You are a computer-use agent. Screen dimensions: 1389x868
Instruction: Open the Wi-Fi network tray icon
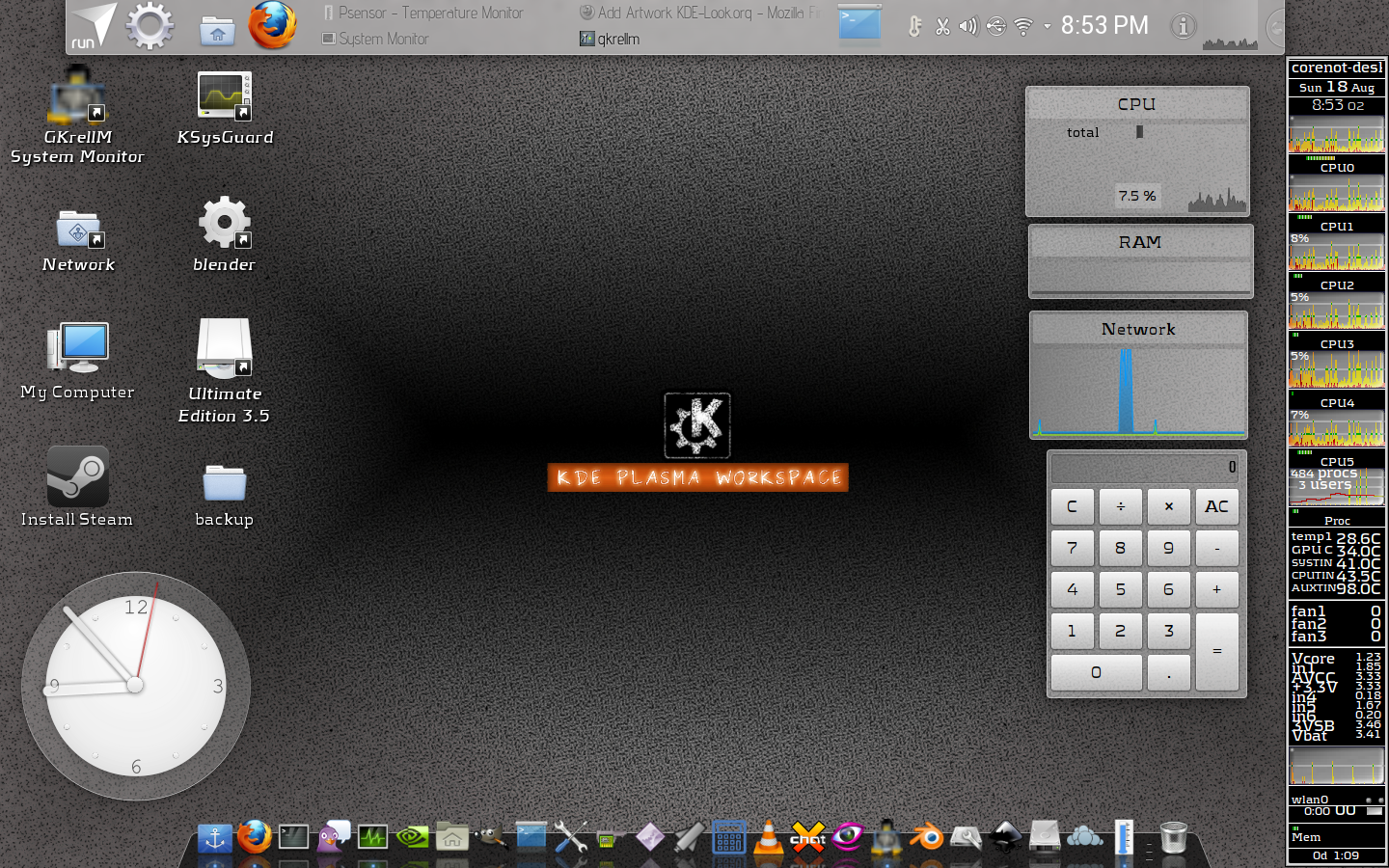click(x=1023, y=26)
